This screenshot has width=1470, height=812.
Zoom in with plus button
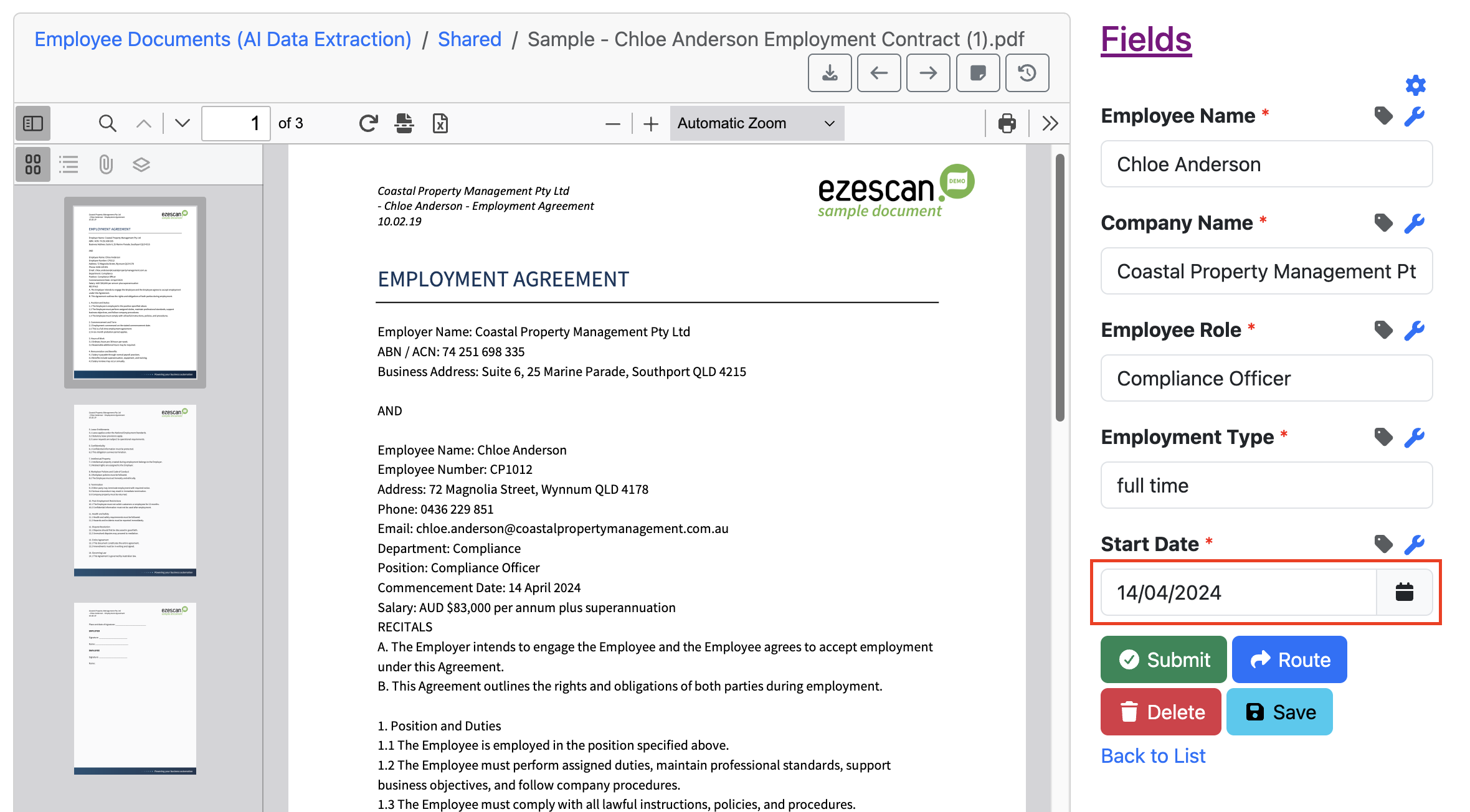point(651,124)
